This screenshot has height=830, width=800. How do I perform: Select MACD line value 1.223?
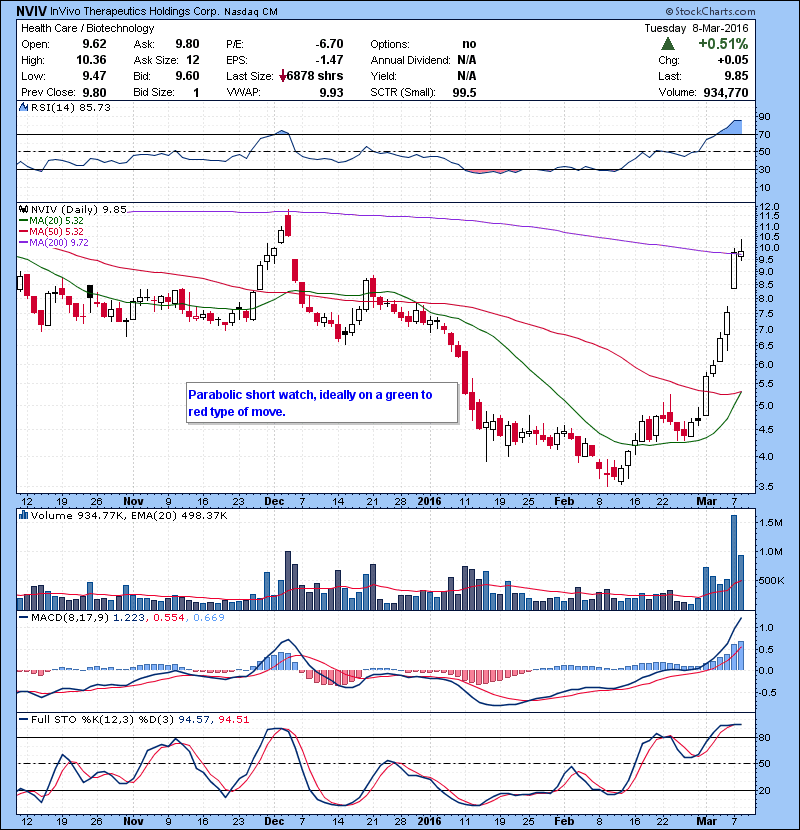pyautogui.click(x=129, y=617)
